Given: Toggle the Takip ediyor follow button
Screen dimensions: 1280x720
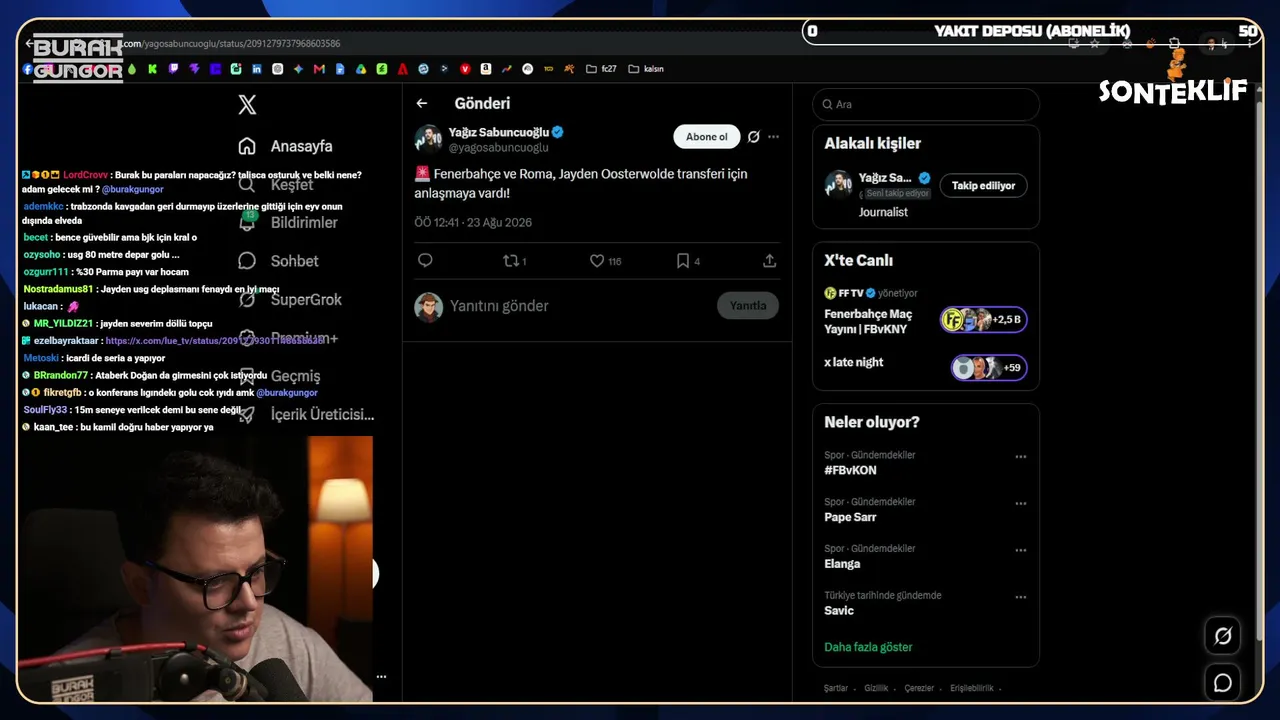Looking at the screenshot, I should point(983,186).
